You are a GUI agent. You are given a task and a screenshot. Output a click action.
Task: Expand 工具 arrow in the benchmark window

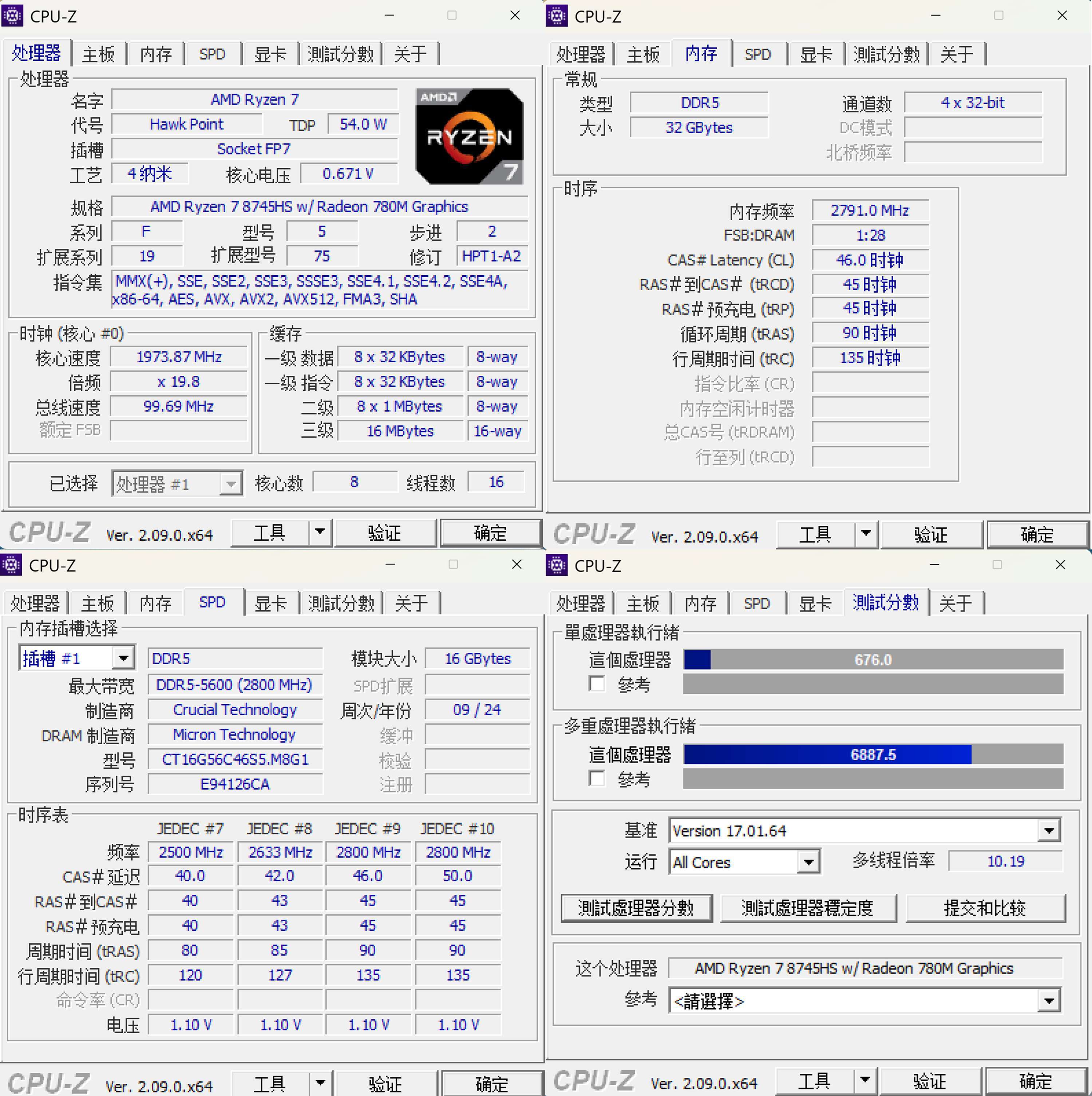click(x=864, y=1080)
